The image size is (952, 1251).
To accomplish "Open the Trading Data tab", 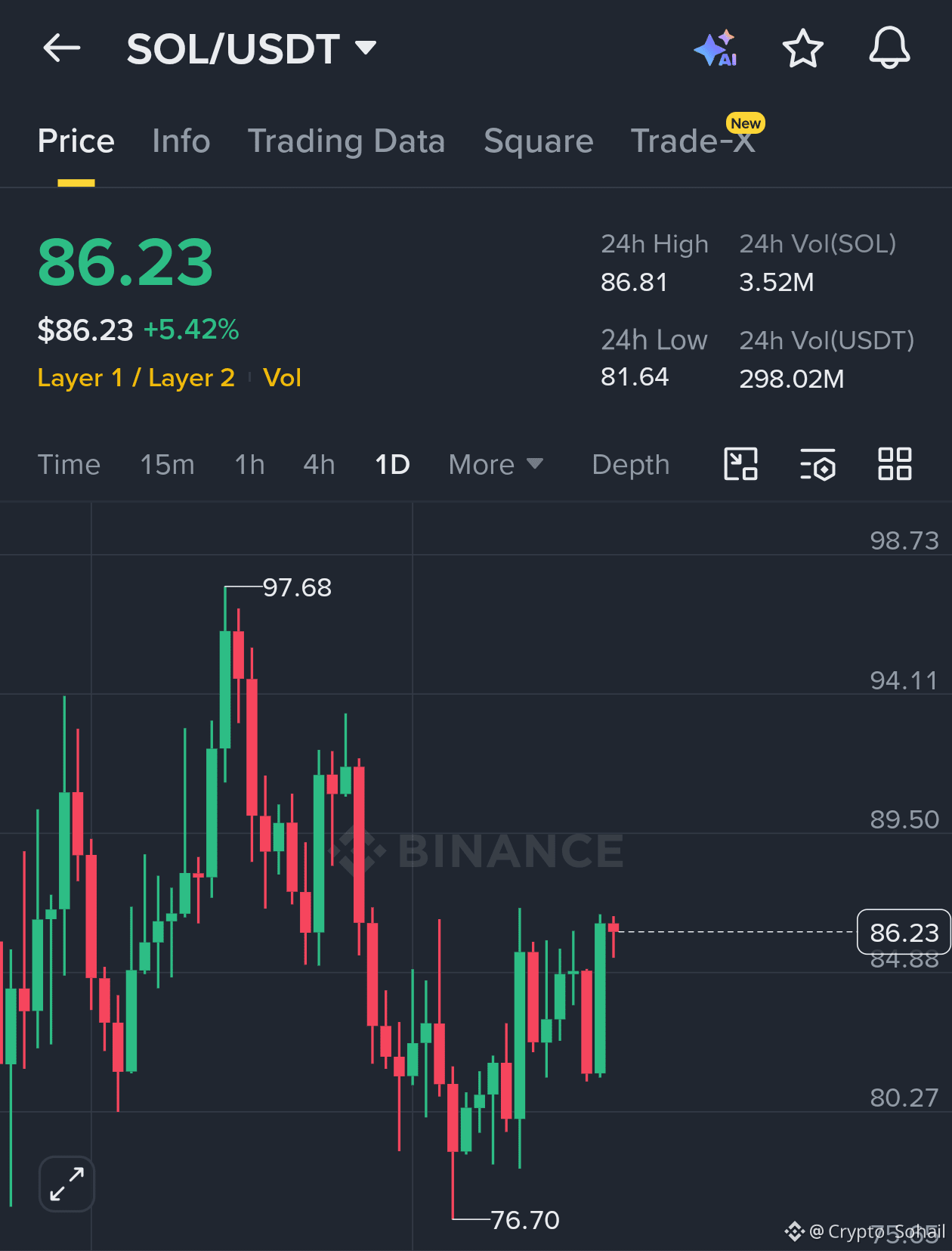I will pyautogui.click(x=346, y=141).
